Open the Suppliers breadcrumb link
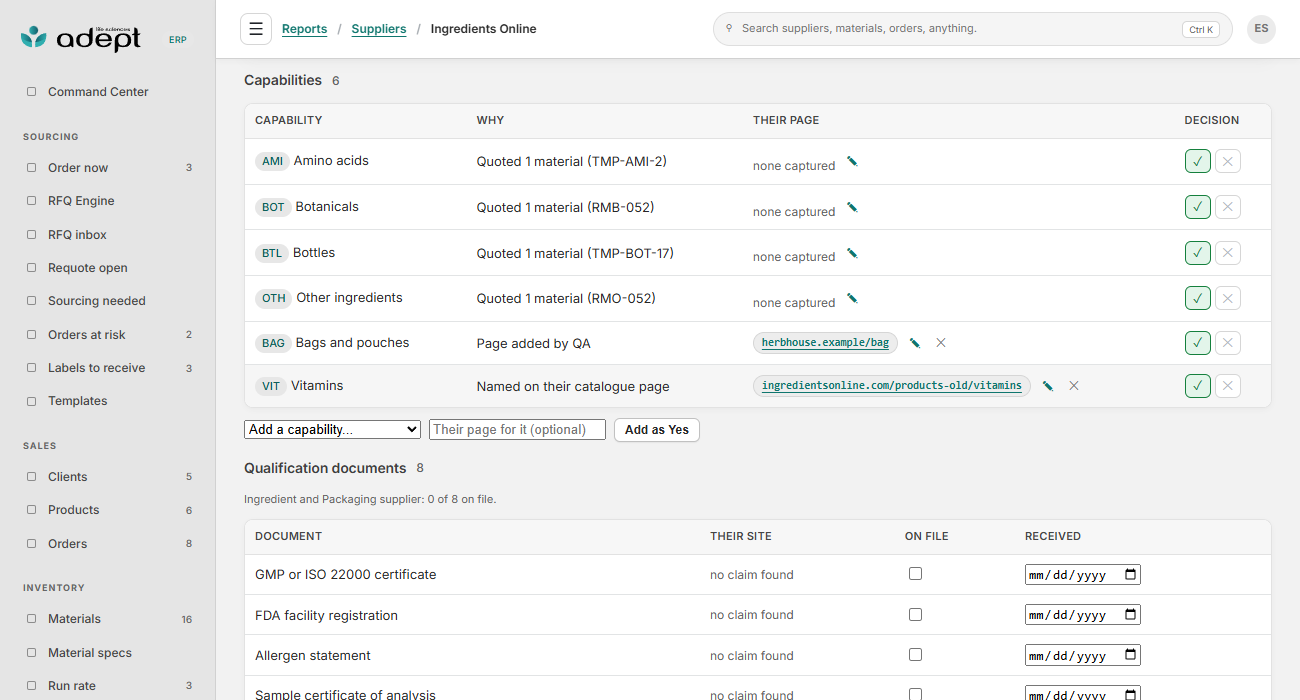 pyautogui.click(x=379, y=29)
